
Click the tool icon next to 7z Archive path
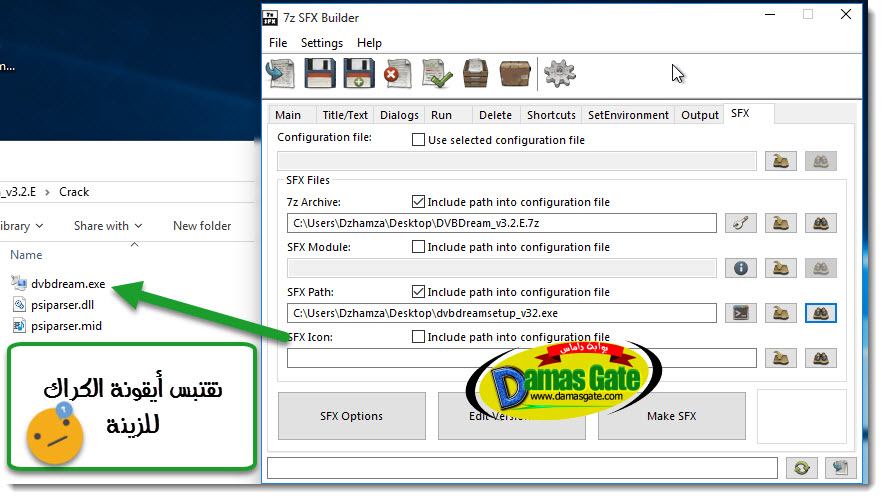741,223
